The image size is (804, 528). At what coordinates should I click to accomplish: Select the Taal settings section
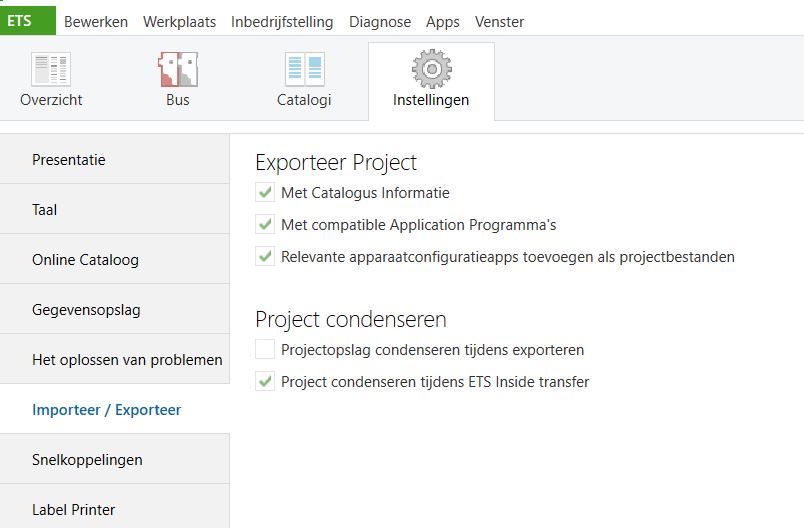tap(45, 210)
